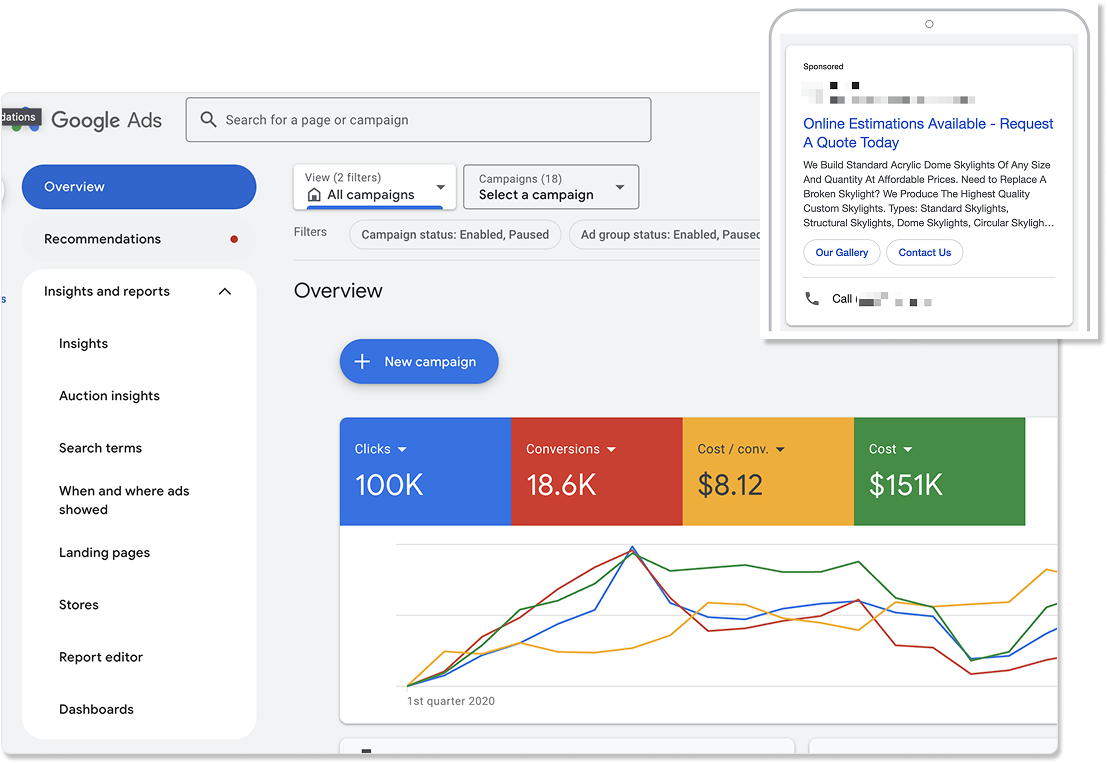Click the Online Estimations Available ad headline
This screenshot has height=763, width=1107.
click(928, 133)
